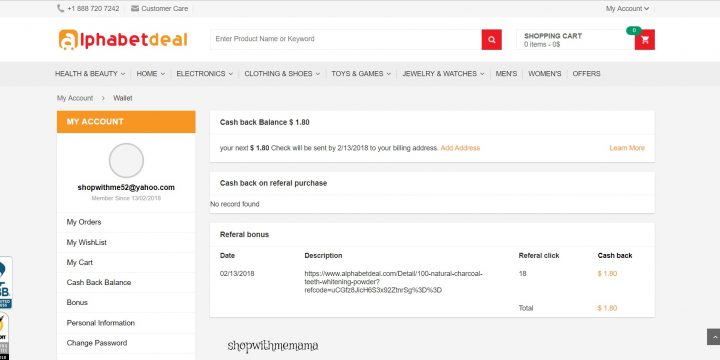This screenshot has width=720, height=360.
Task: Click the Referal click column header
Action: point(539,256)
